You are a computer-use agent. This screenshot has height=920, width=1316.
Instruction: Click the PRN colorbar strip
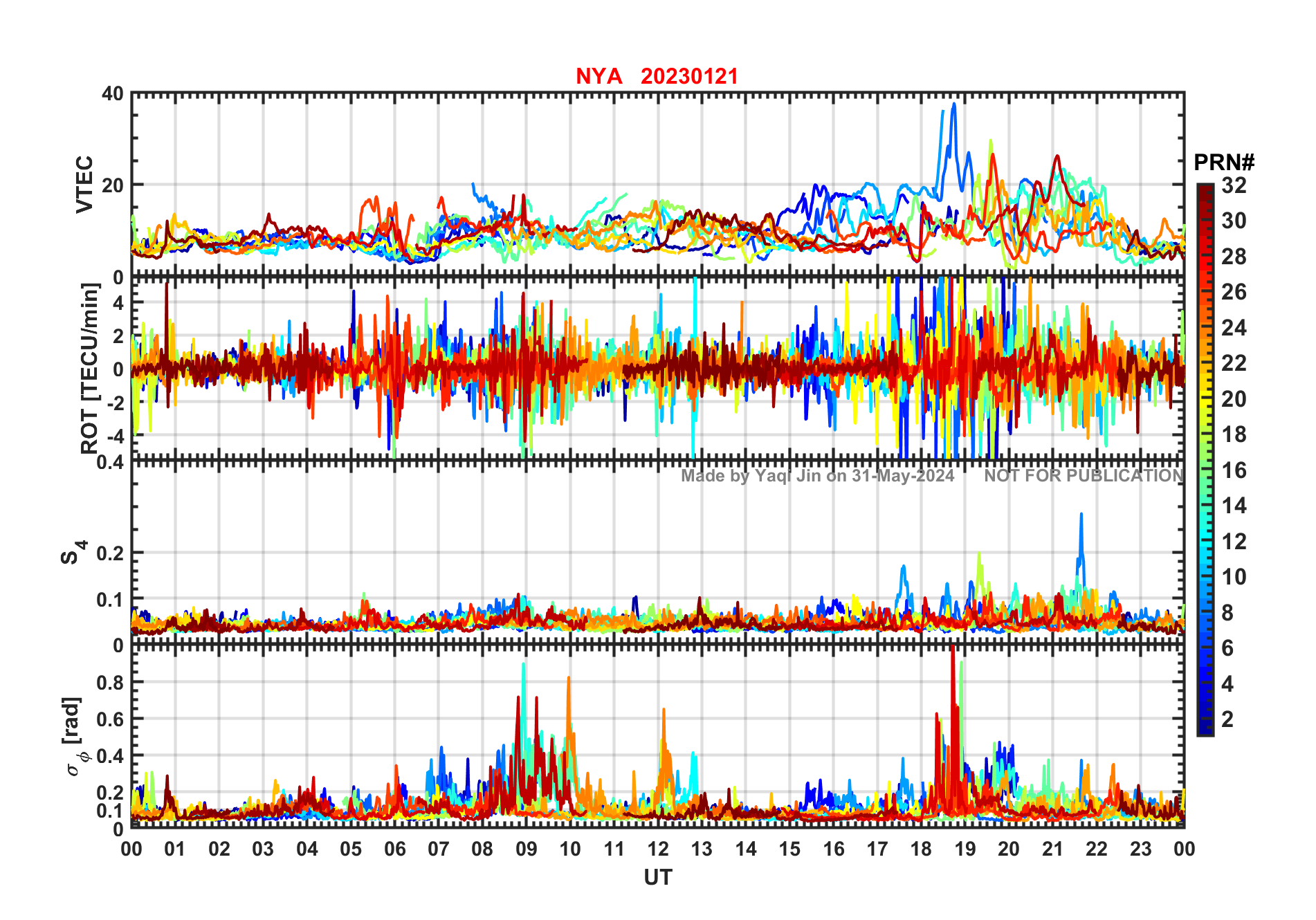[x=1205, y=459]
